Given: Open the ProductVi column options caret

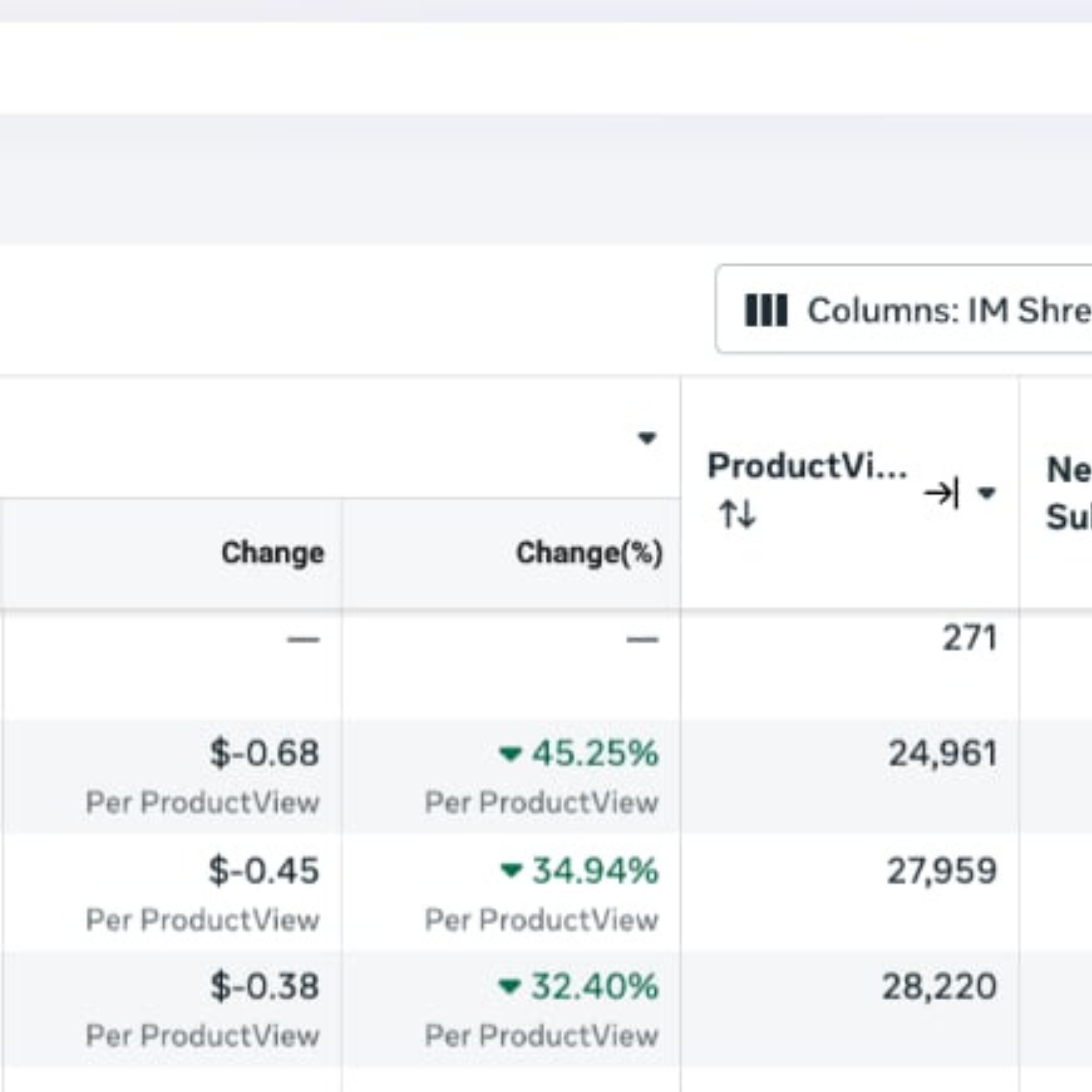Looking at the screenshot, I should pos(986,493).
